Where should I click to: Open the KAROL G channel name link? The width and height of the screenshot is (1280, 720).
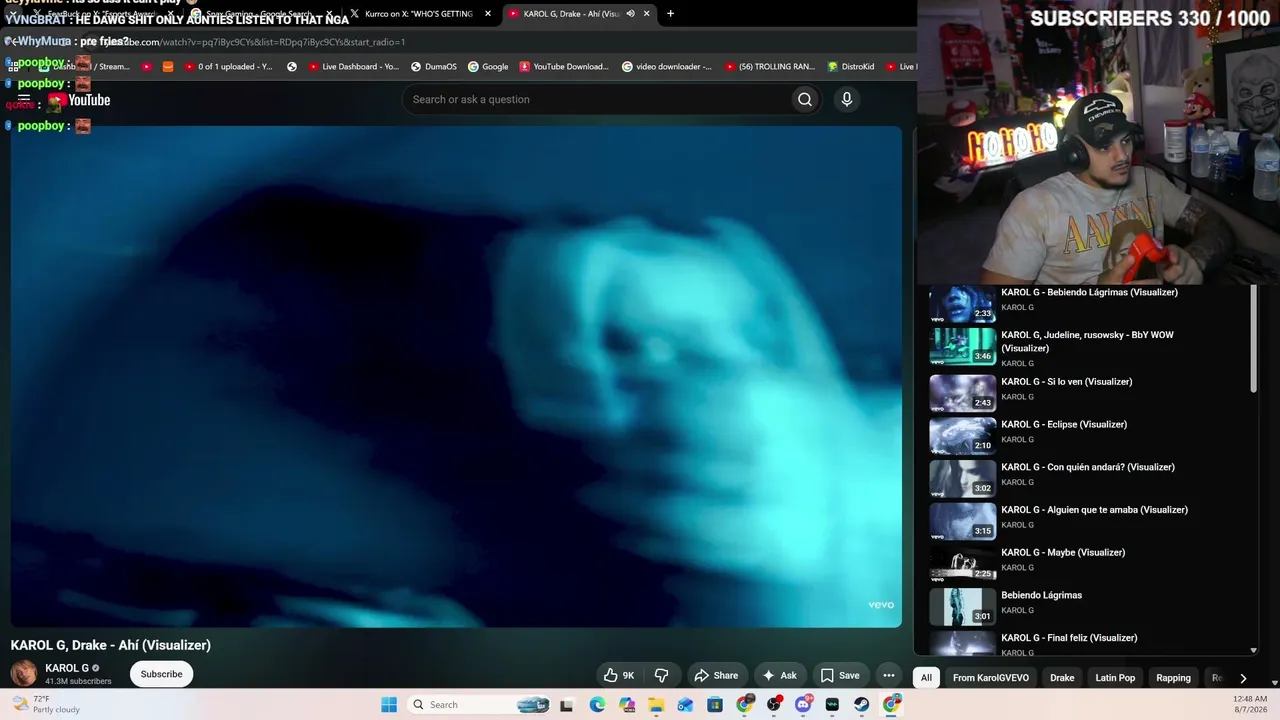pos(67,668)
